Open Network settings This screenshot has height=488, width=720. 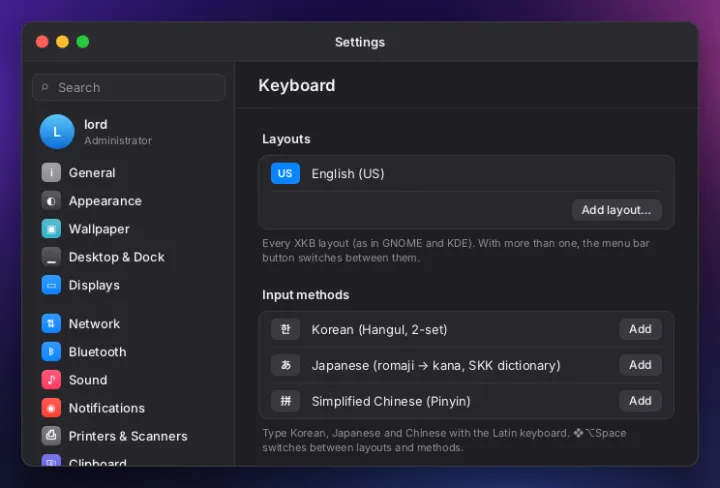click(x=129, y=324)
